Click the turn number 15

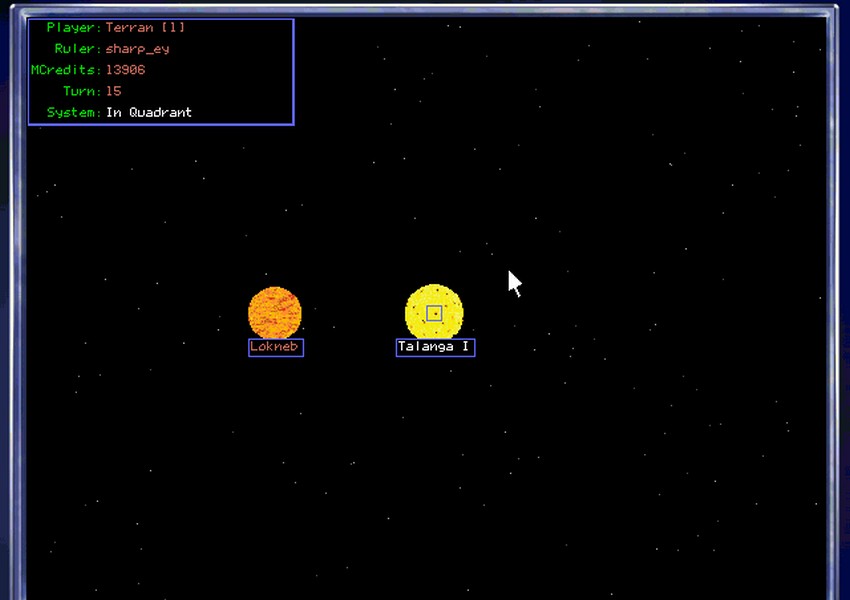coord(114,91)
